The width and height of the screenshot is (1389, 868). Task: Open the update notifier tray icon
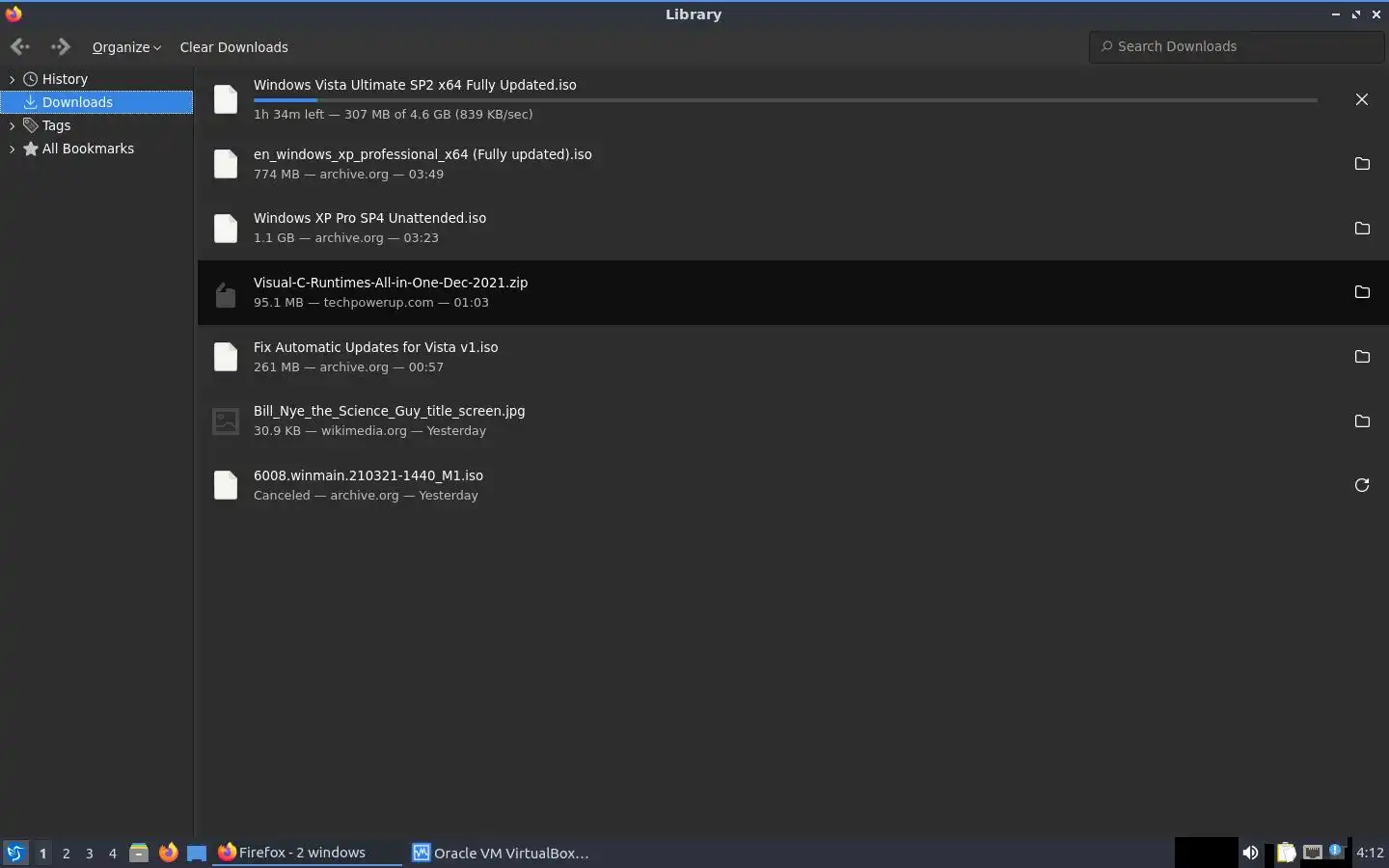[x=1336, y=852]
